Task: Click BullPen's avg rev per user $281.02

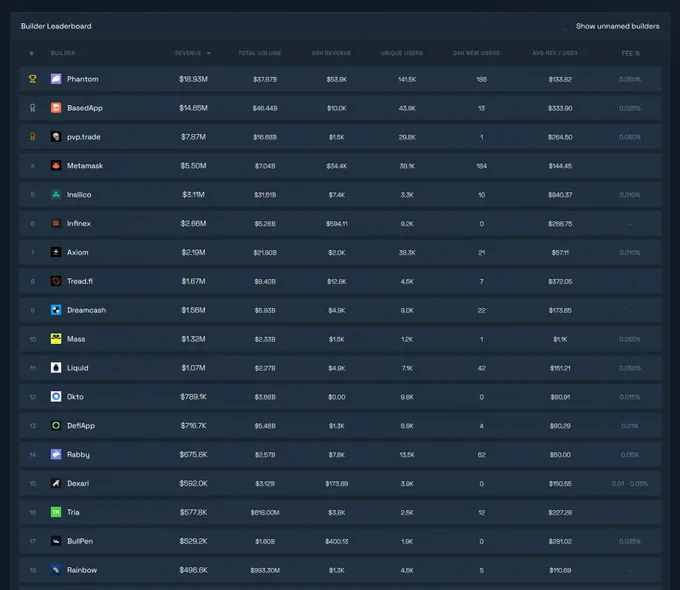Action: (x=560, y=541)
